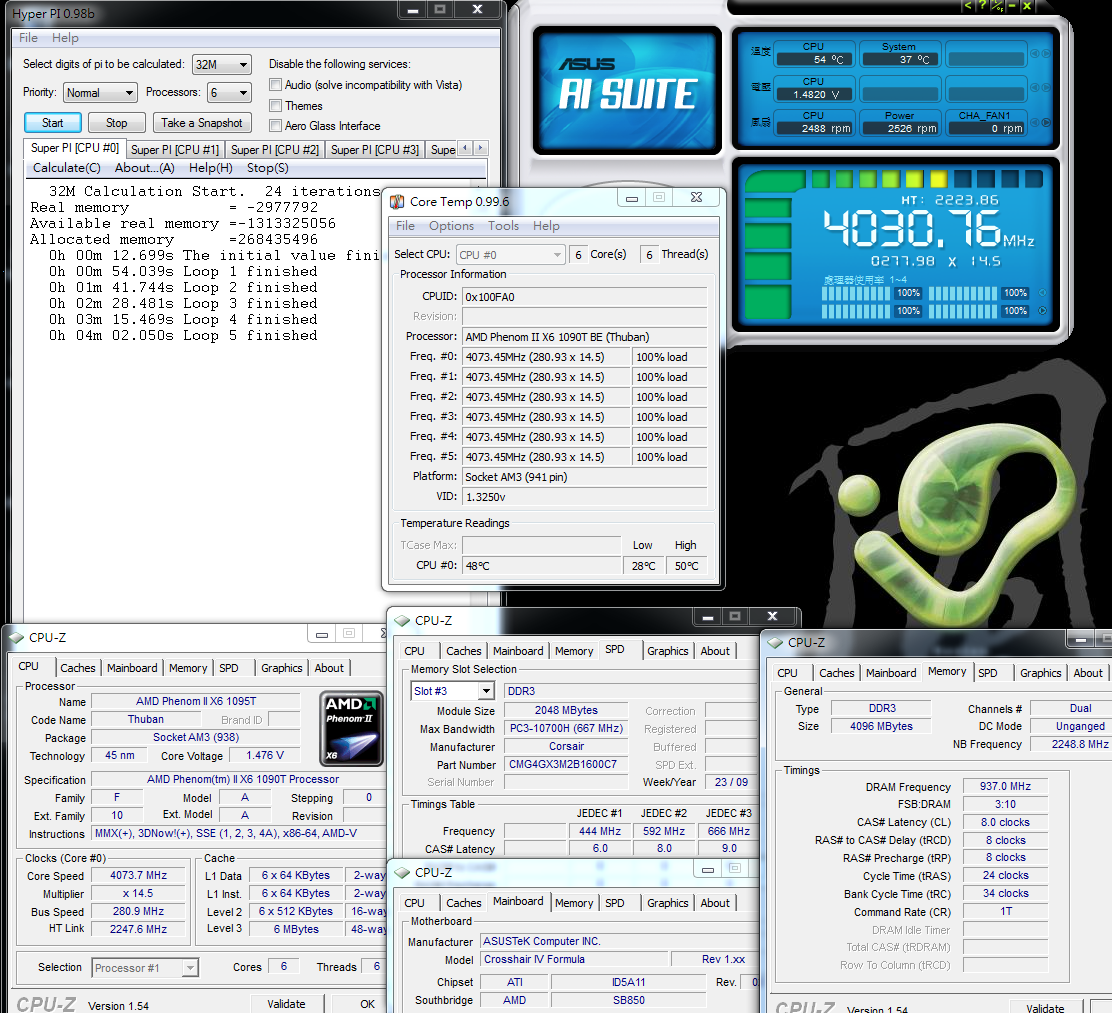Click CPU-Z icon in leftmost CPU-Z title bar
This screenshot has height=1013, width=1112.
(x=16, y=638)
